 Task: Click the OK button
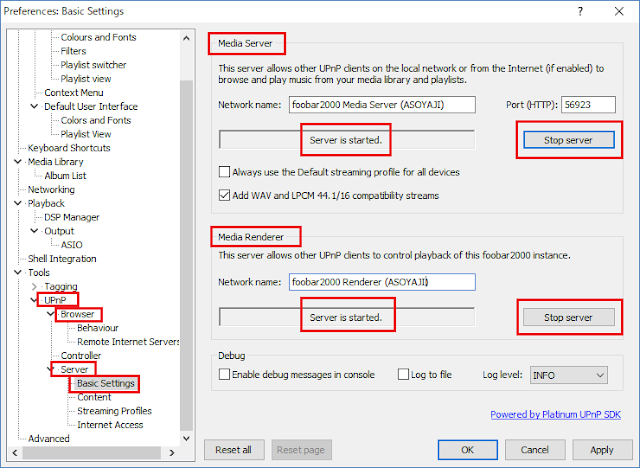click(x=468, y=450)
